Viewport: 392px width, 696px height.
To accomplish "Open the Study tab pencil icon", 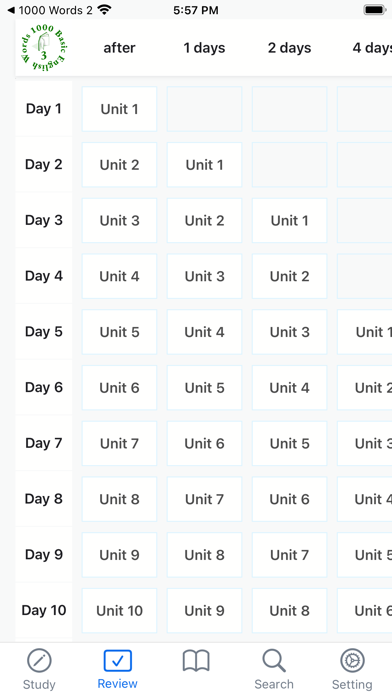I will pos(39,661).
